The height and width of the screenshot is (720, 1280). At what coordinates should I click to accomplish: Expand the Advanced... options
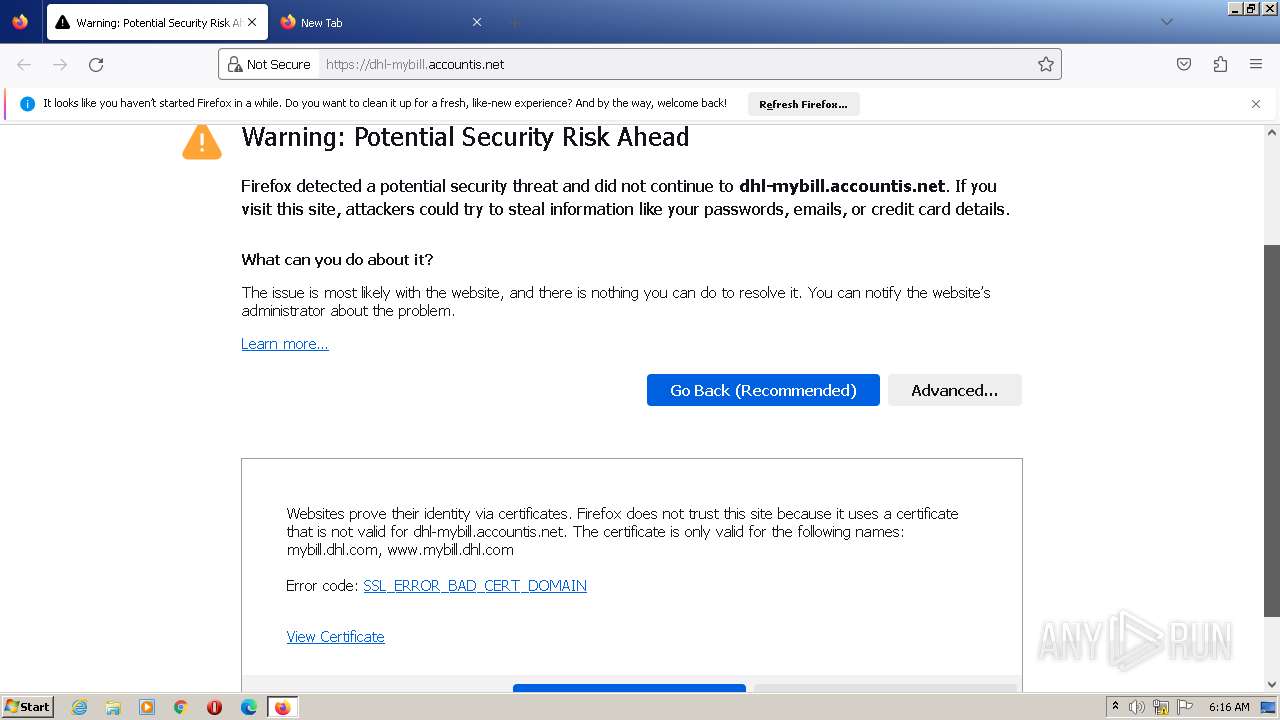(954, 390)
